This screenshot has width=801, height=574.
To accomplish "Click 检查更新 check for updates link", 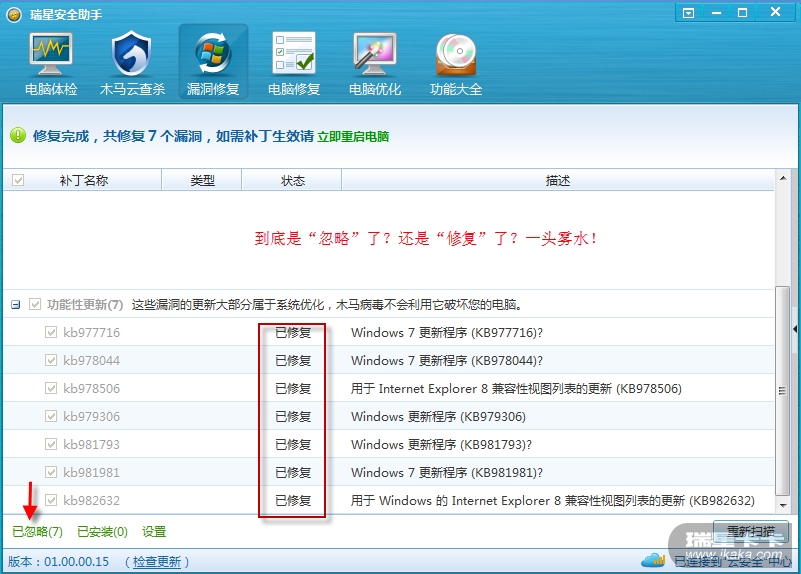I will coord(157,562).
